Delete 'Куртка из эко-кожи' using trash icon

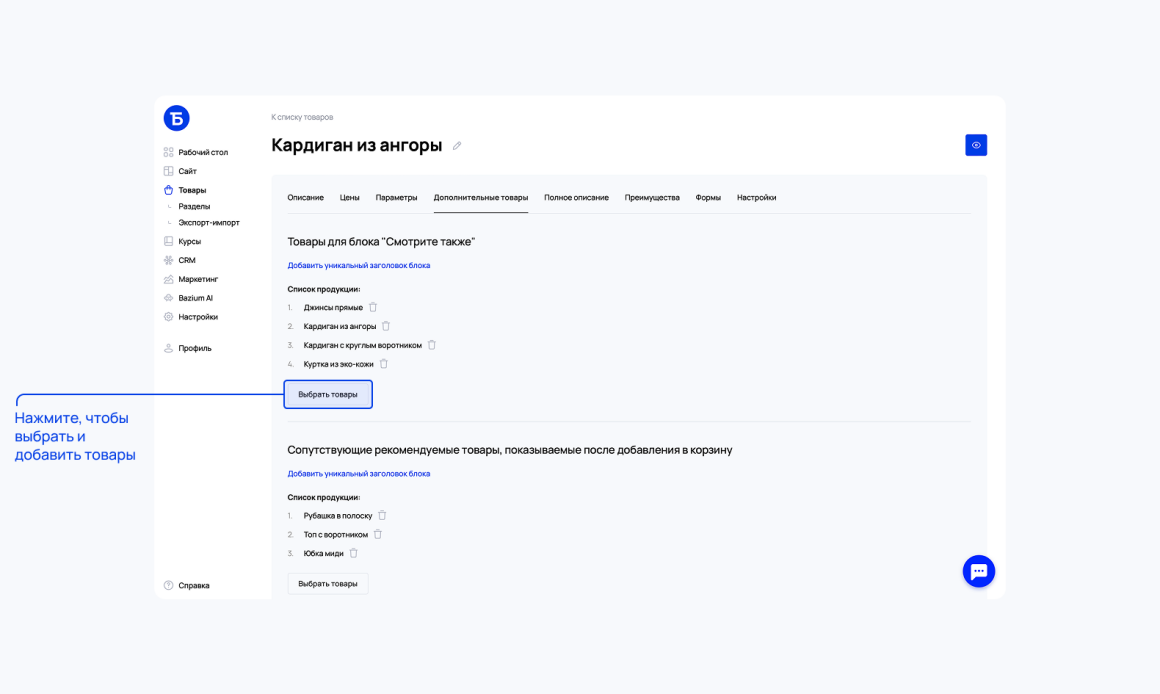point(384,363)
